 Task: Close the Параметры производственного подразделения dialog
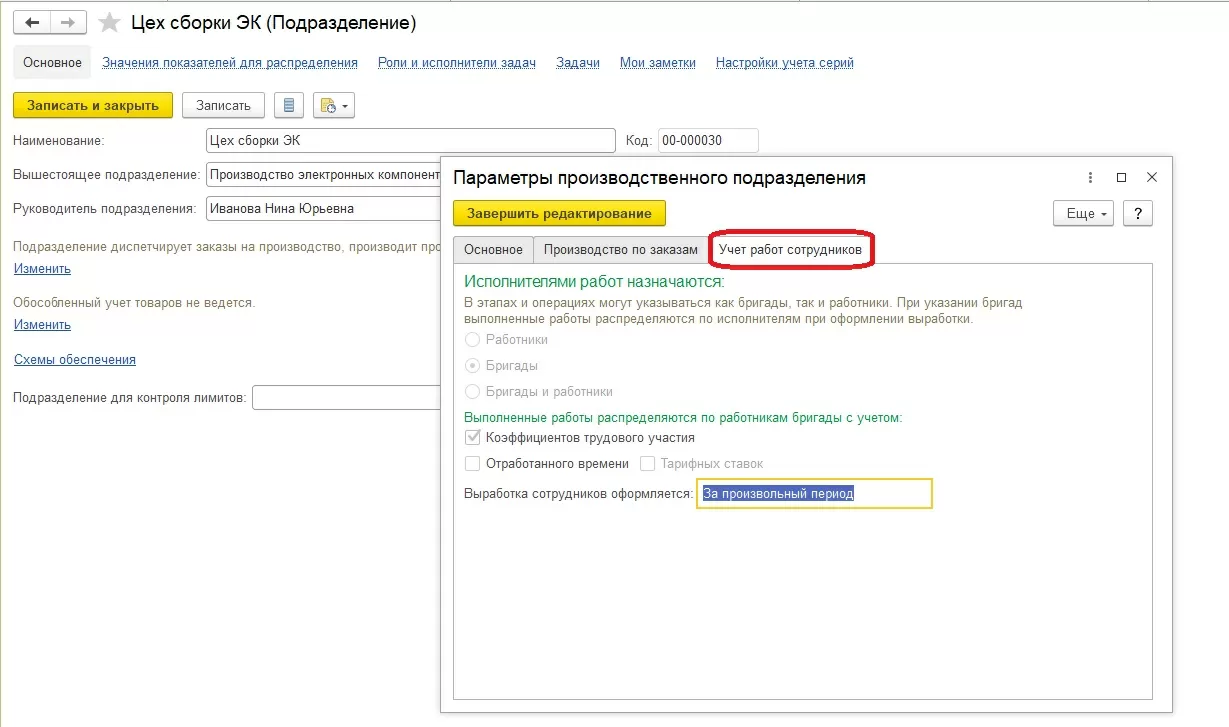(1152, 177)
